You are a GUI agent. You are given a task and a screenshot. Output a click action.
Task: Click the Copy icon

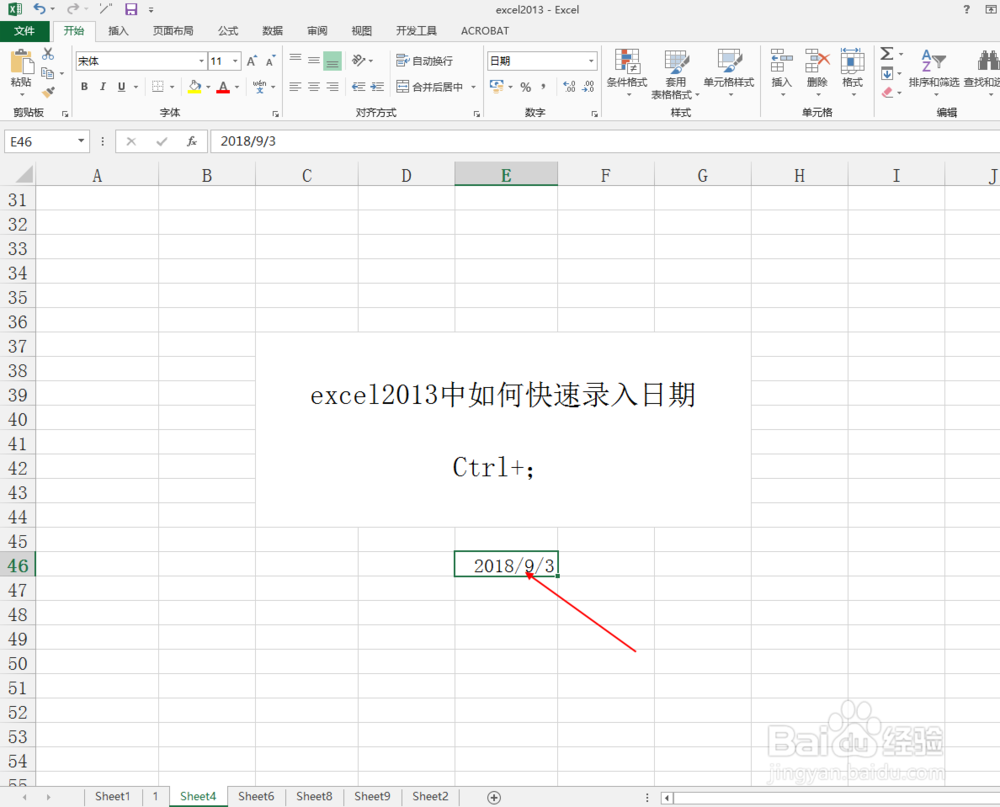48,73
